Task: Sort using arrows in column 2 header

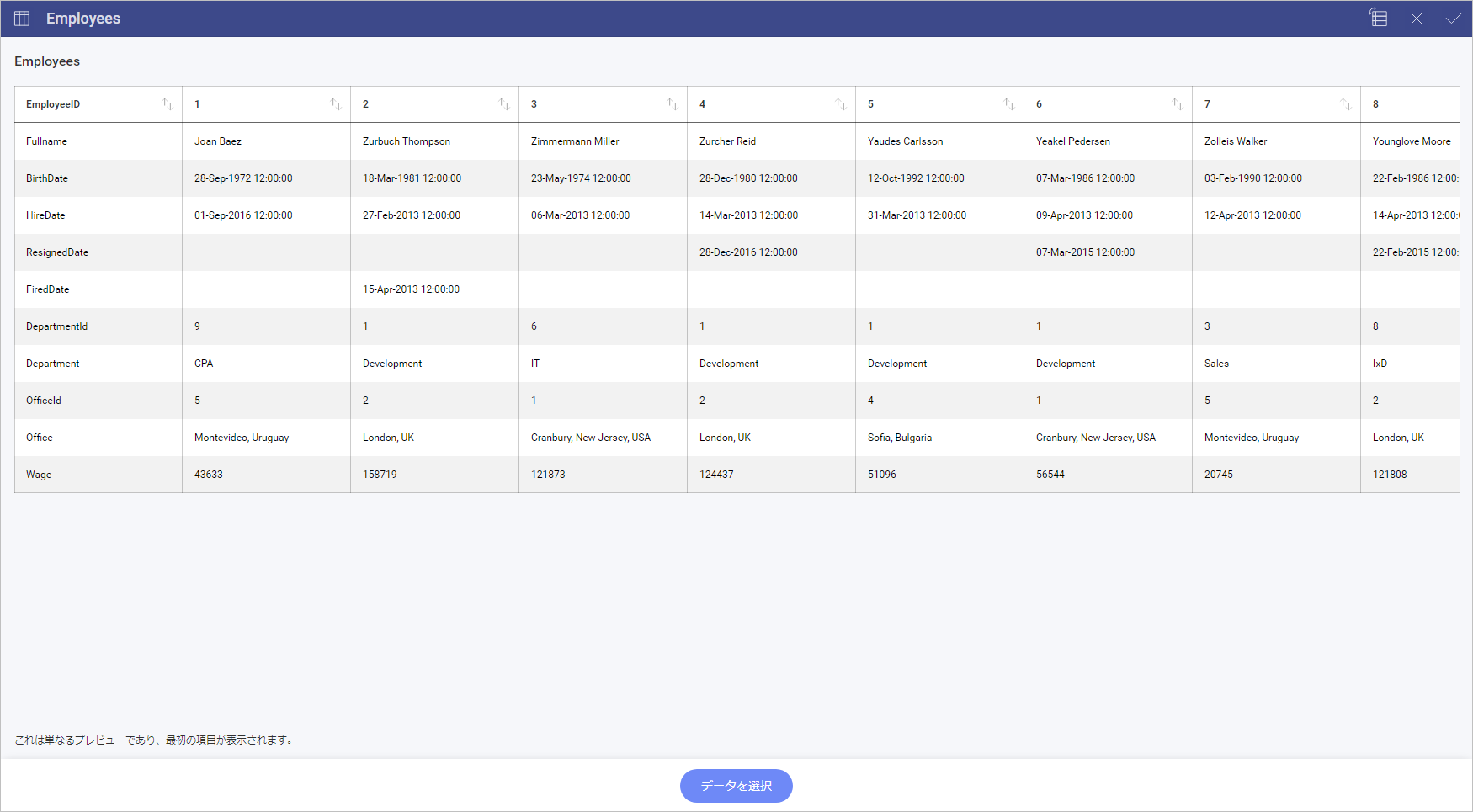Action: pos(504,104)
